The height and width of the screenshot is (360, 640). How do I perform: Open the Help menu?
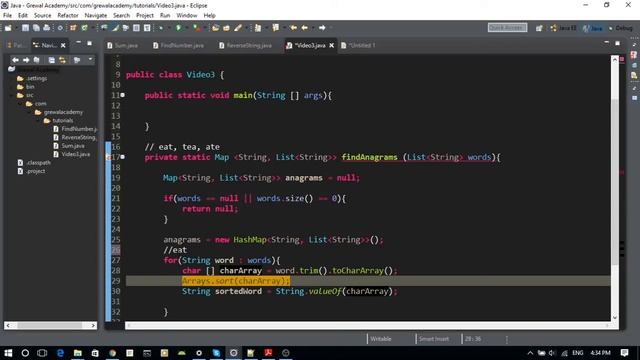pos(209,16)
